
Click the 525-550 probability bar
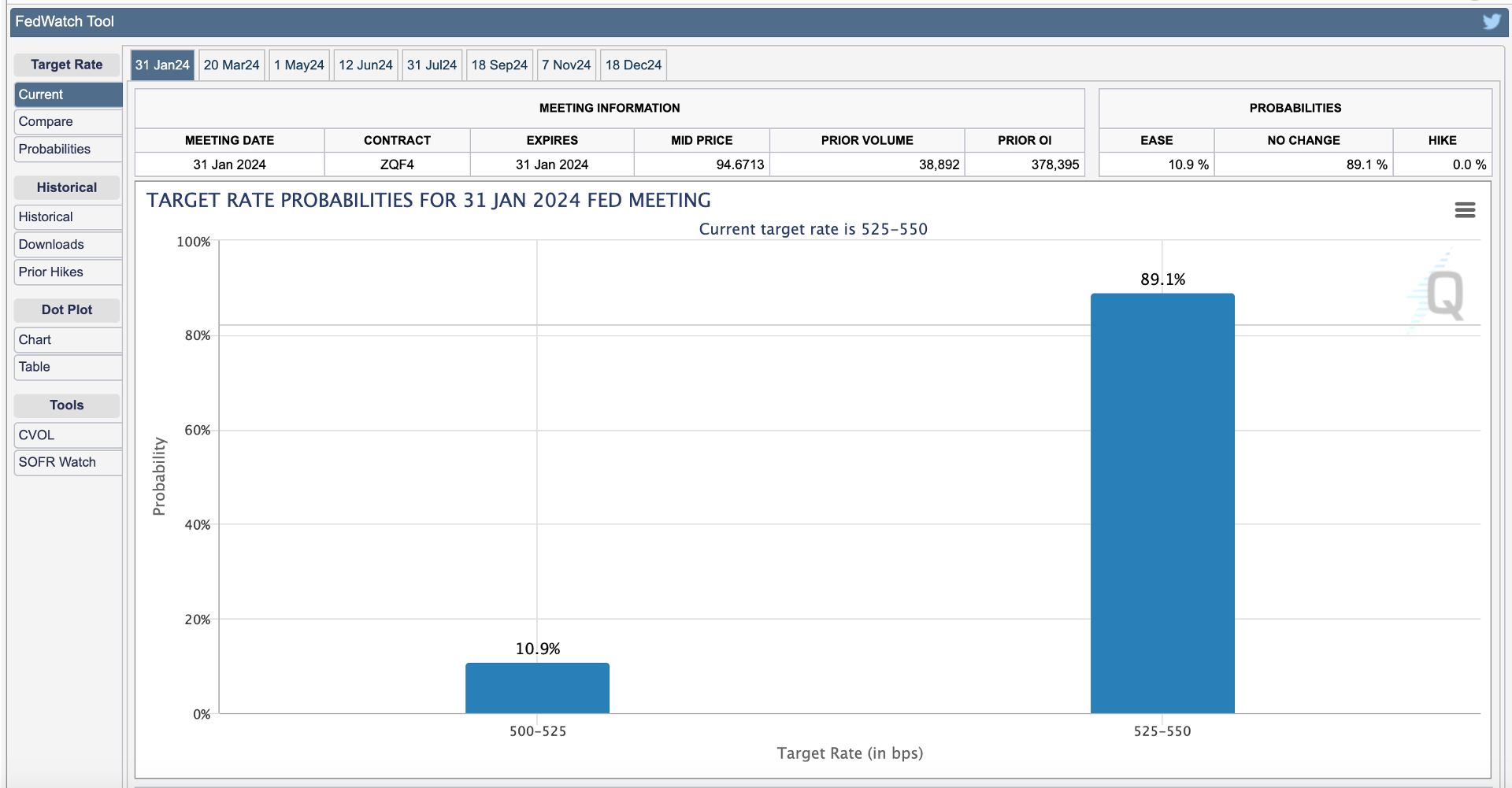click(1162, 504)
